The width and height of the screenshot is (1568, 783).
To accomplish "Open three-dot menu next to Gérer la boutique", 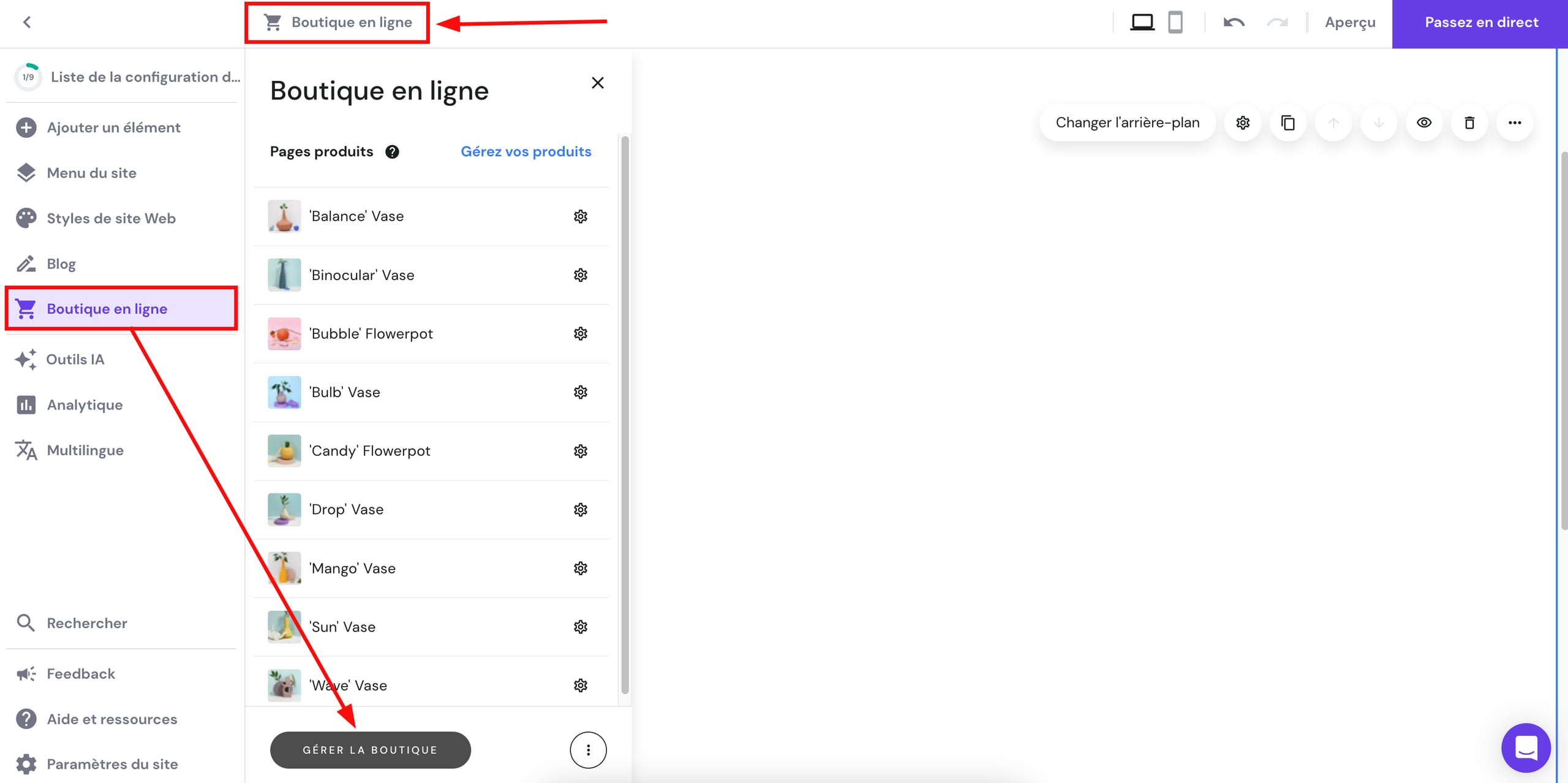I will pos(588,750).
